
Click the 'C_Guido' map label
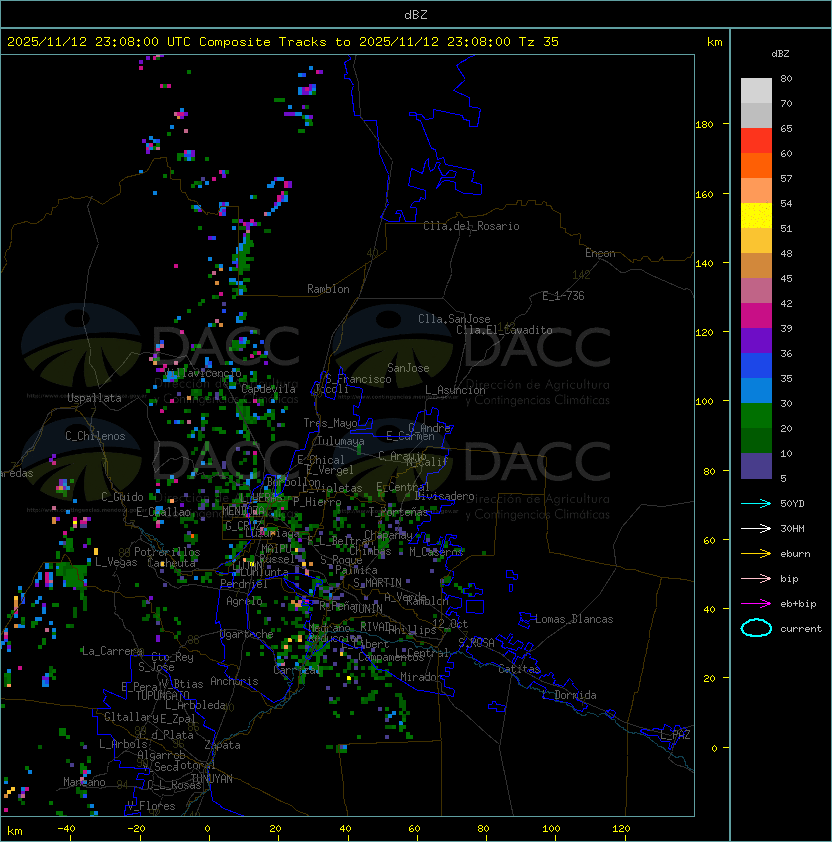(x=122, y=497)
